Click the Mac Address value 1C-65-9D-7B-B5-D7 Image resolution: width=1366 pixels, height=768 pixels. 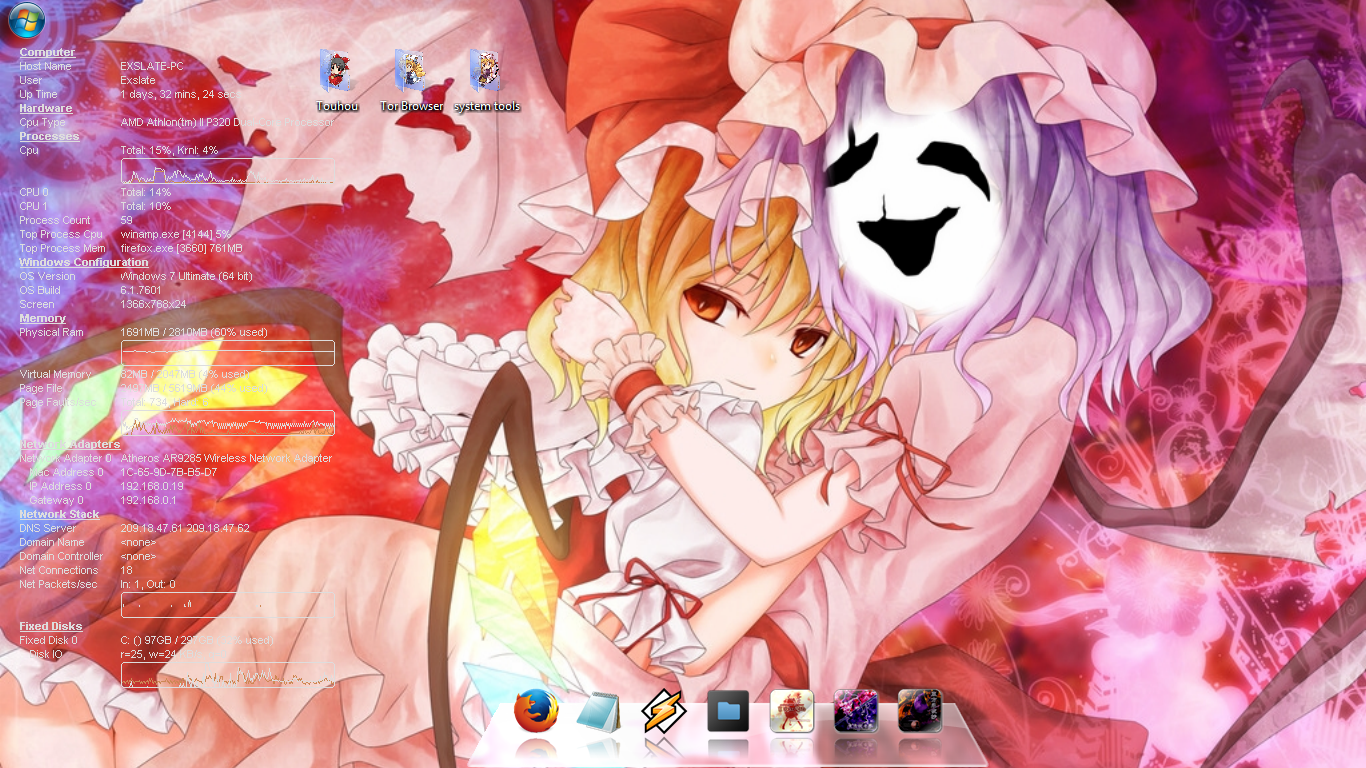pos(169,472)
